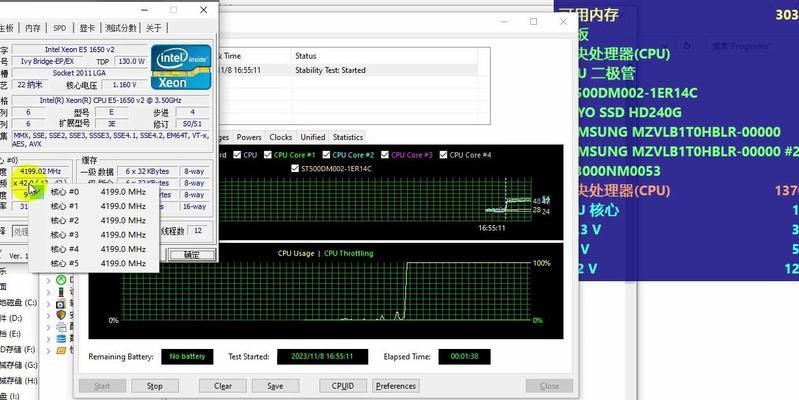Image resolution: width=799 pixels, height=400 pixels.
Task: Open the Statistics tab
Action: click(x=348, y=137)
